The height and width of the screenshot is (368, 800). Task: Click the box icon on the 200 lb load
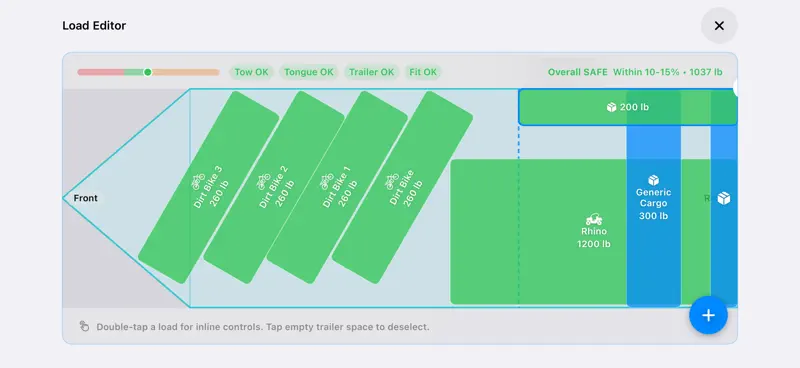(x=611, y=107)
